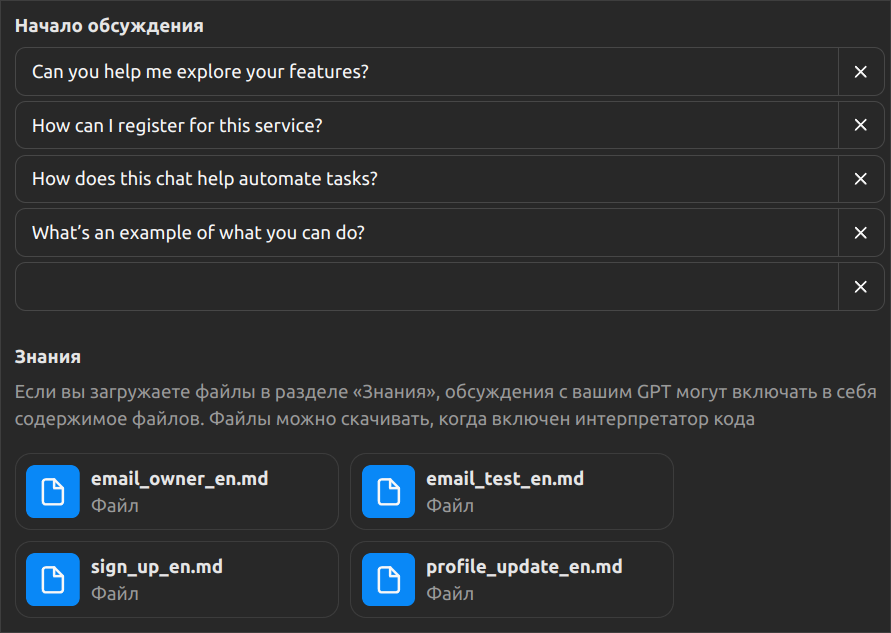Remove the "automate tasks" conversation starter

click(860, 179)
